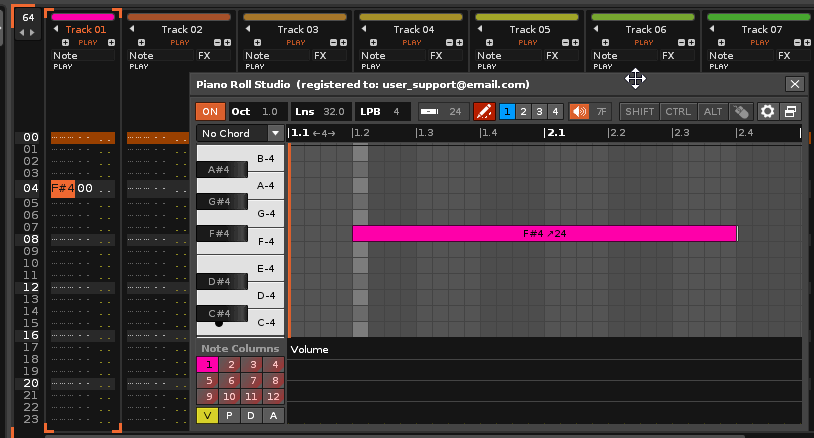Switch to Volume lane with V tab
Image resolution: width=814 pixels, height=438 pixels.
pyautogui.click(x=207, y=416)
